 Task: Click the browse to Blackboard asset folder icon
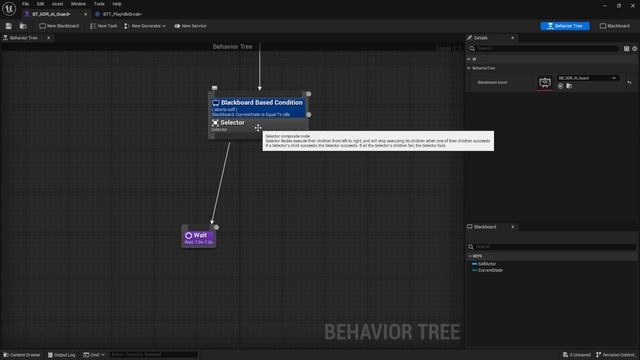tap(569, 86)
